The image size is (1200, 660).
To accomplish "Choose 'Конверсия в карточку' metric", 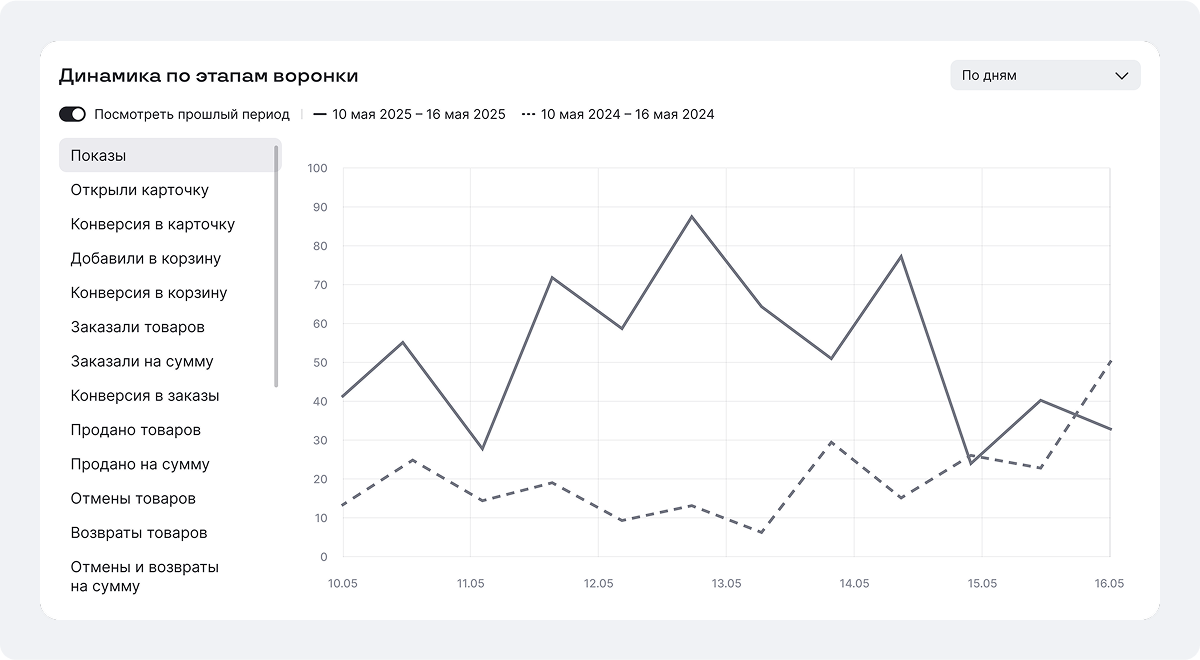I will [153, 224].
